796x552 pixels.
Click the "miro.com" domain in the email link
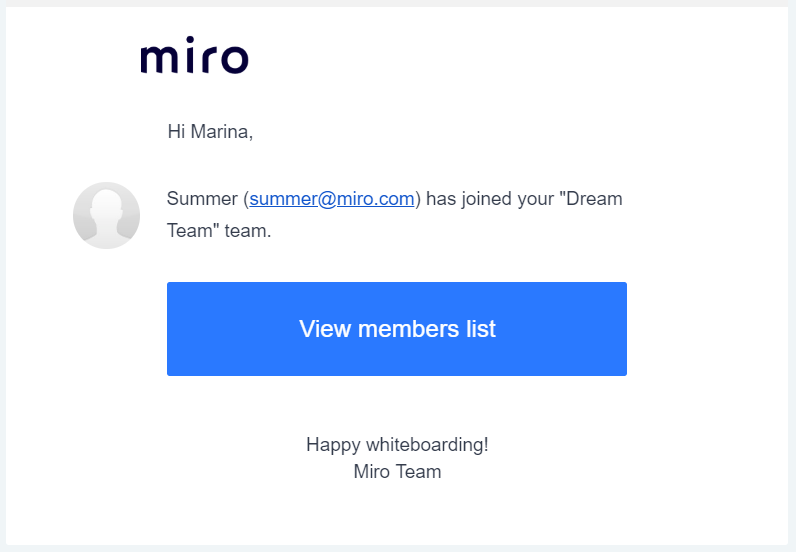381,199
